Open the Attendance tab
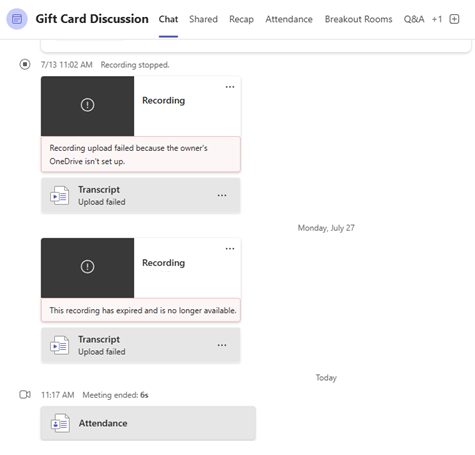The image size is (475, 455). [289, 19]
